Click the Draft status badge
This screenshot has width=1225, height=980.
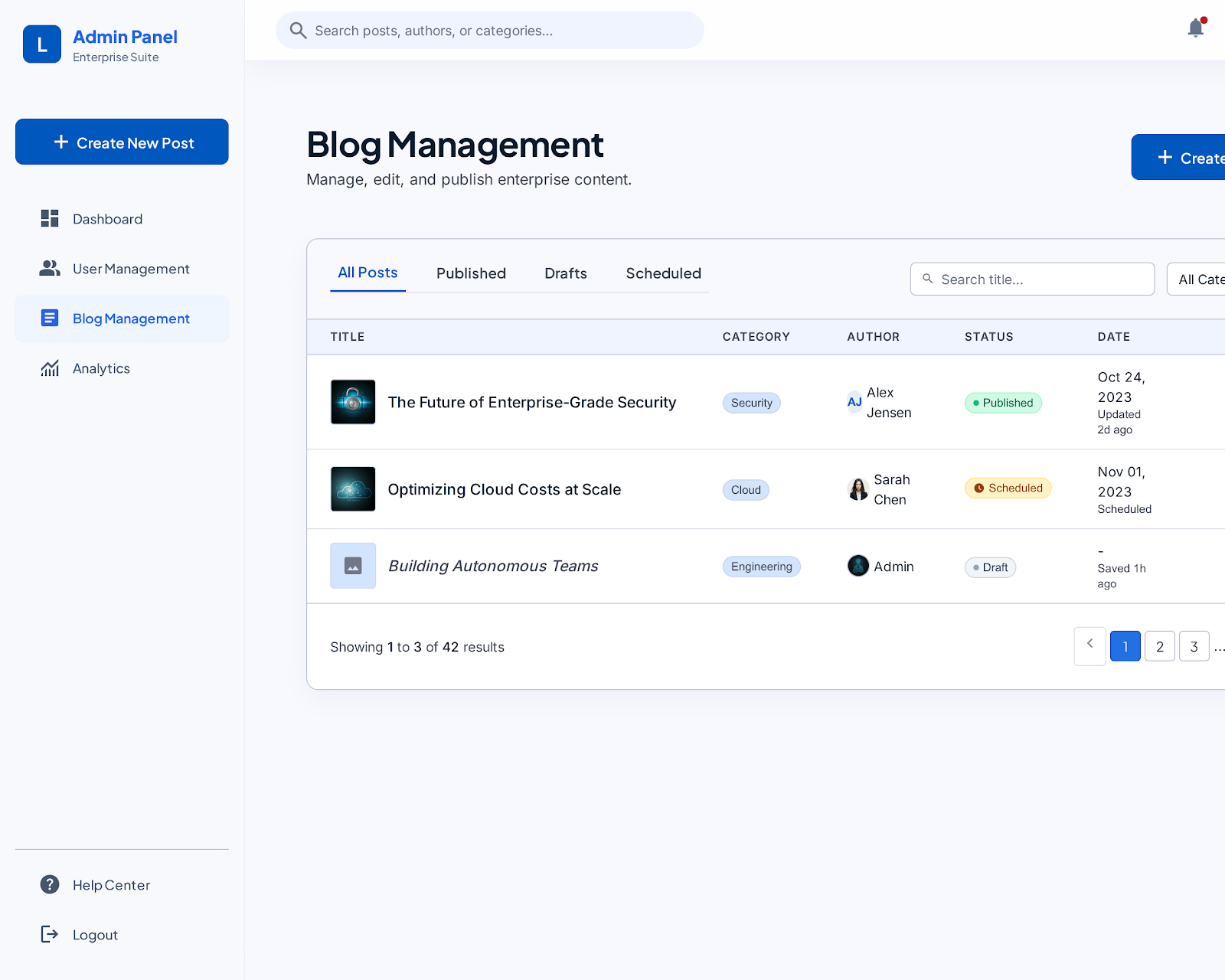click(x=990, y=567)
